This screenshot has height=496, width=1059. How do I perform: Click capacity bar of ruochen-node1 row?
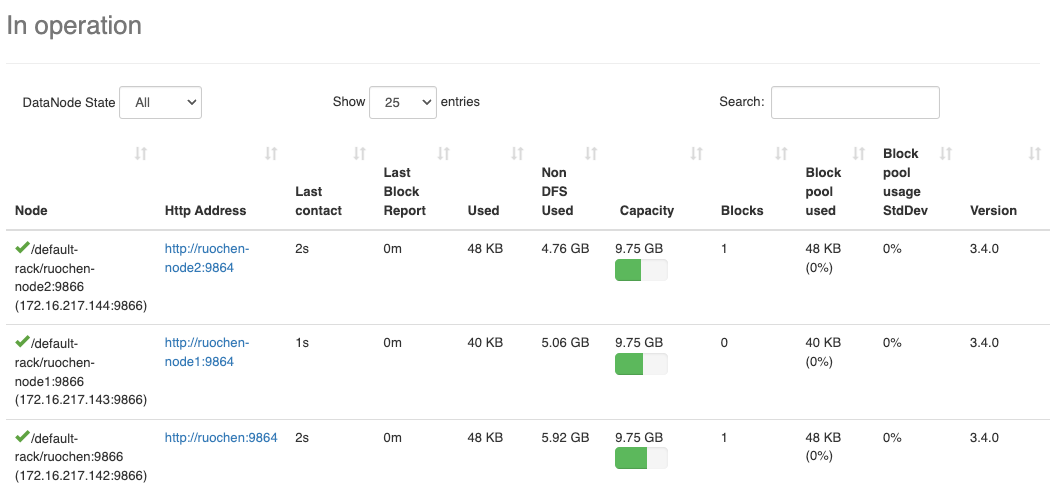click(641, 364)
